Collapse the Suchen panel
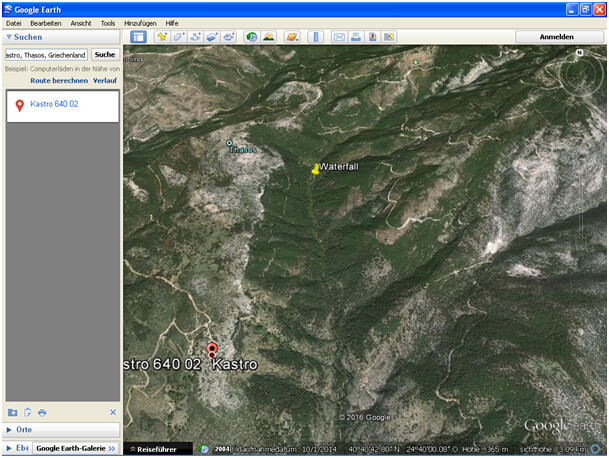 (10, 37)
